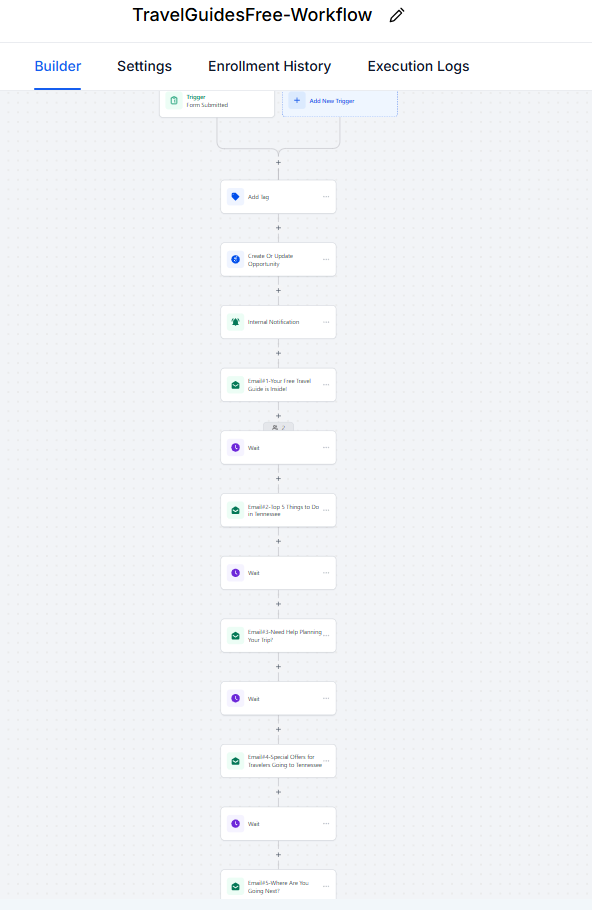Open the three-dot menu on Internal Notification
Screen dimensions: 592x910
tap(326, 322)
